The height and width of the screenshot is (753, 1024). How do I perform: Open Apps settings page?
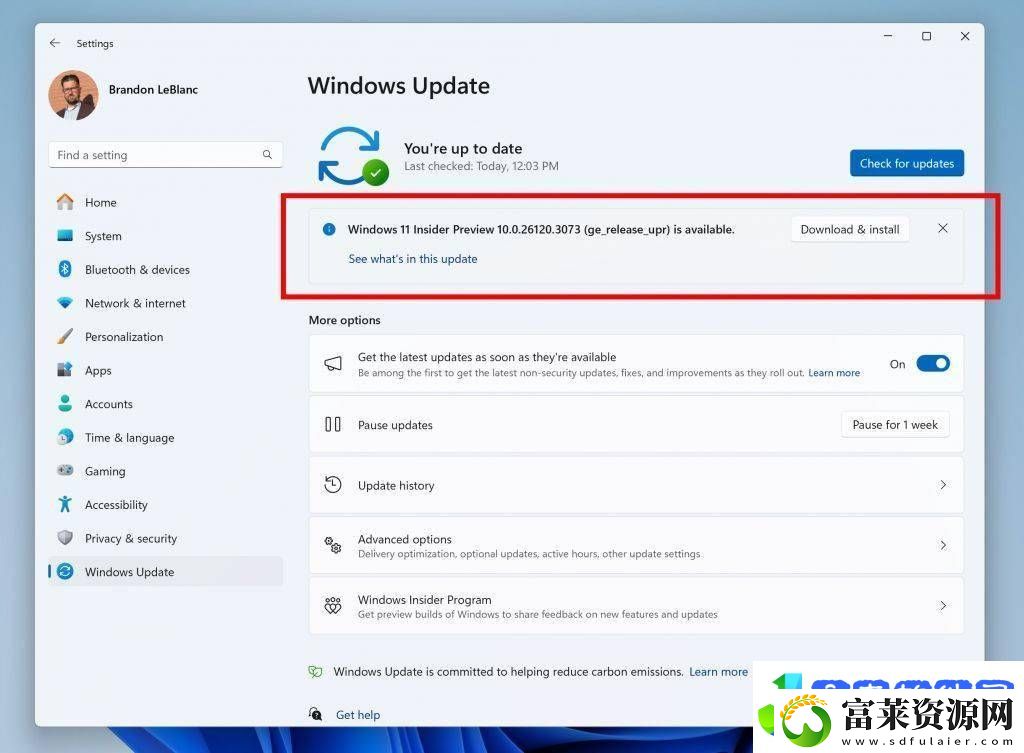(165, 370)
